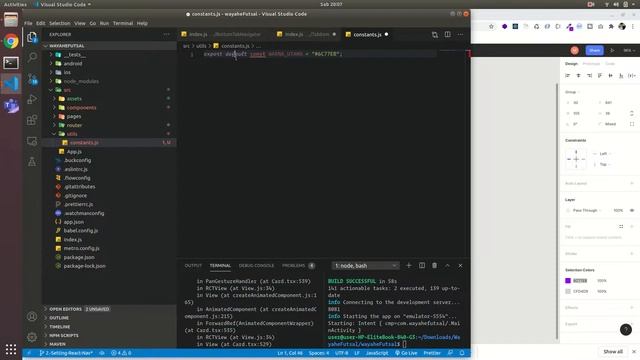Align top icon in Figma Design panel
Viewport: 640px width, 360px height.
(600, 76)
